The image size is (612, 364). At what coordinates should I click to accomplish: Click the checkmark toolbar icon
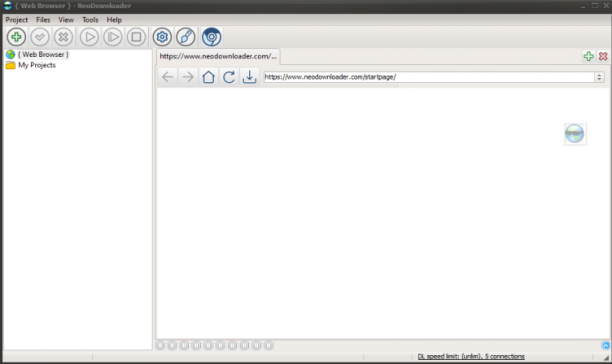(x=40, y=37)
